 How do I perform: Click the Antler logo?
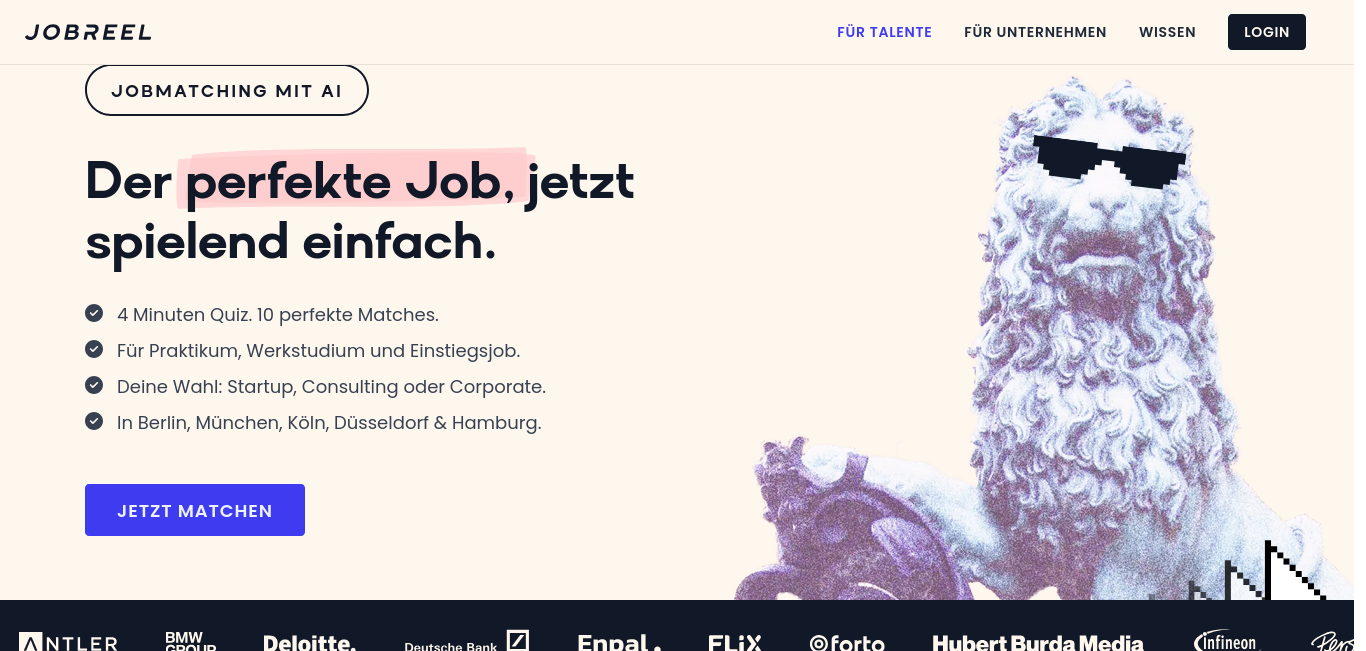point(68,642)
